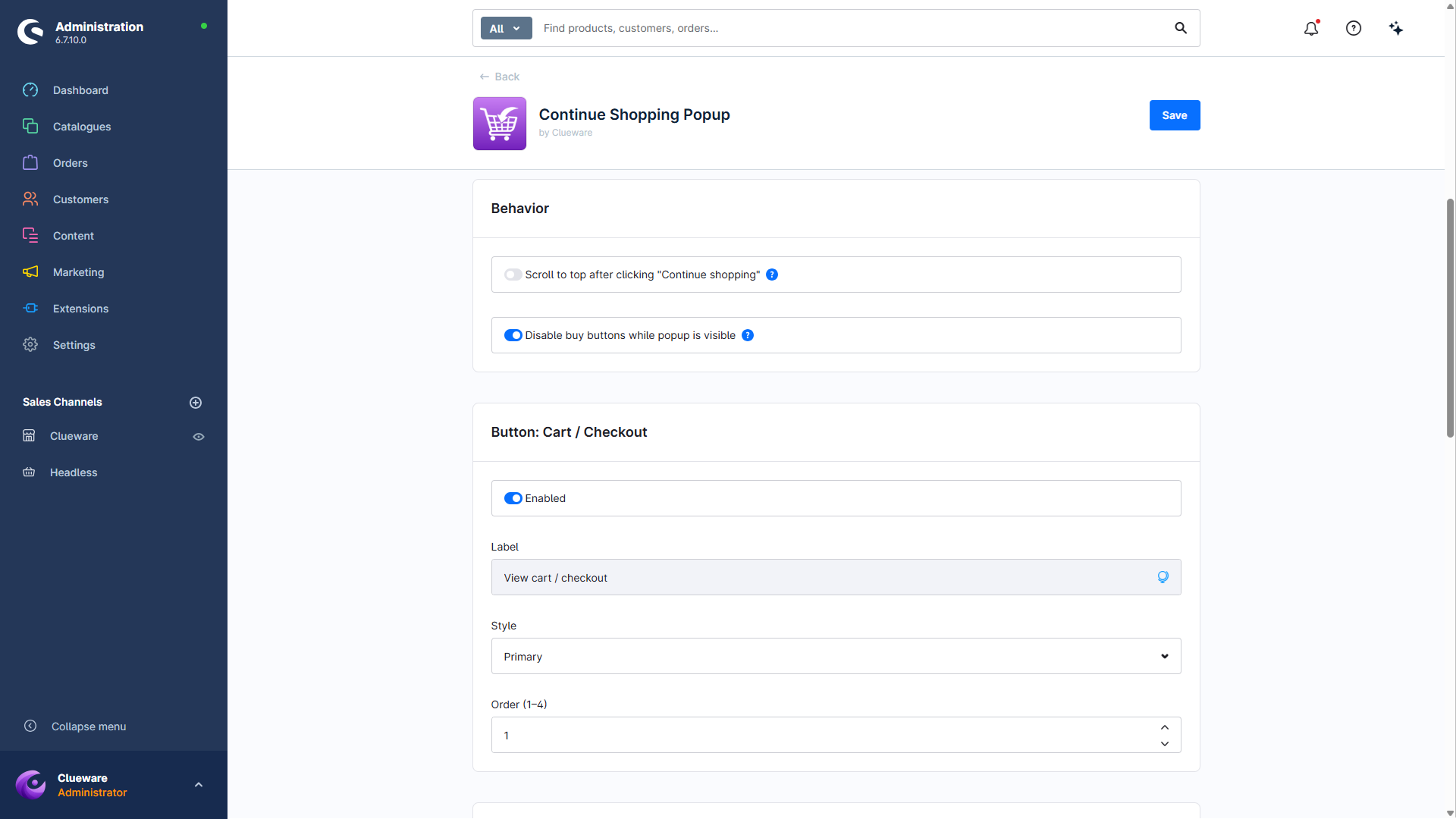Click the Label field inheritance icon
This screenshot has width=1456, height=819.
point(1163,578)
